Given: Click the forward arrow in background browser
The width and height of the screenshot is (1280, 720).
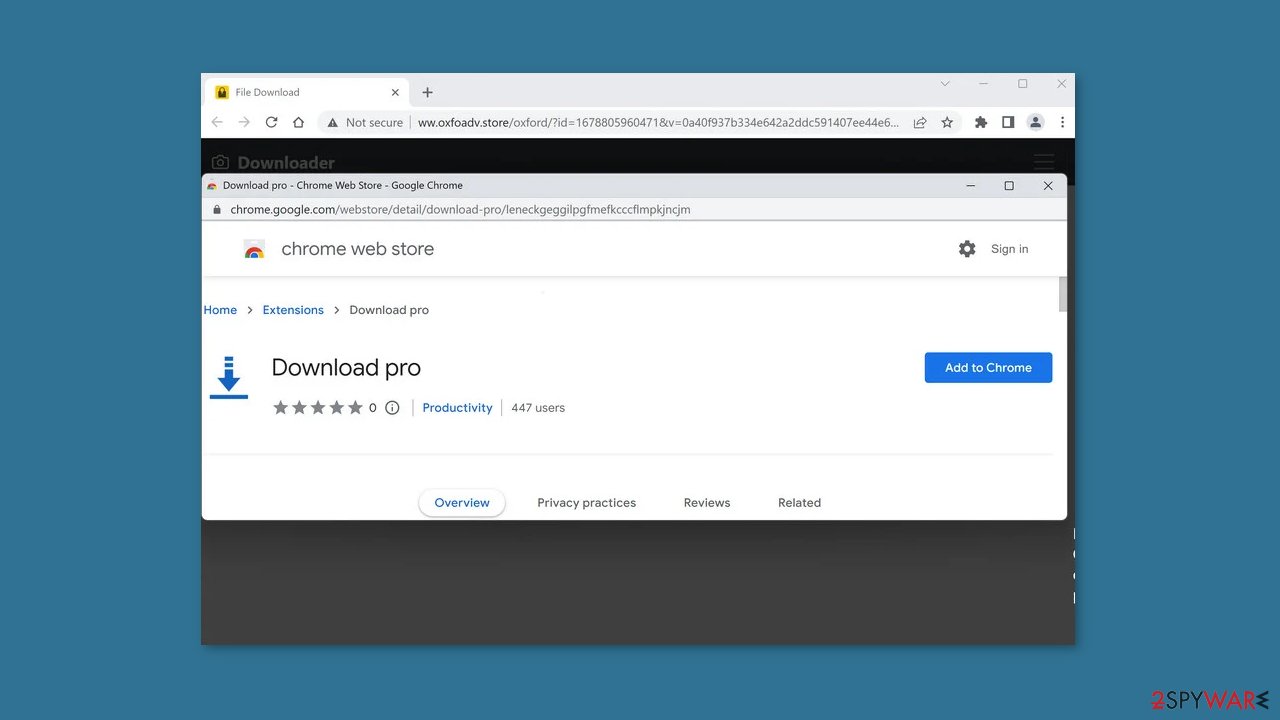Looking at the screenshot, I should (244, 122).
